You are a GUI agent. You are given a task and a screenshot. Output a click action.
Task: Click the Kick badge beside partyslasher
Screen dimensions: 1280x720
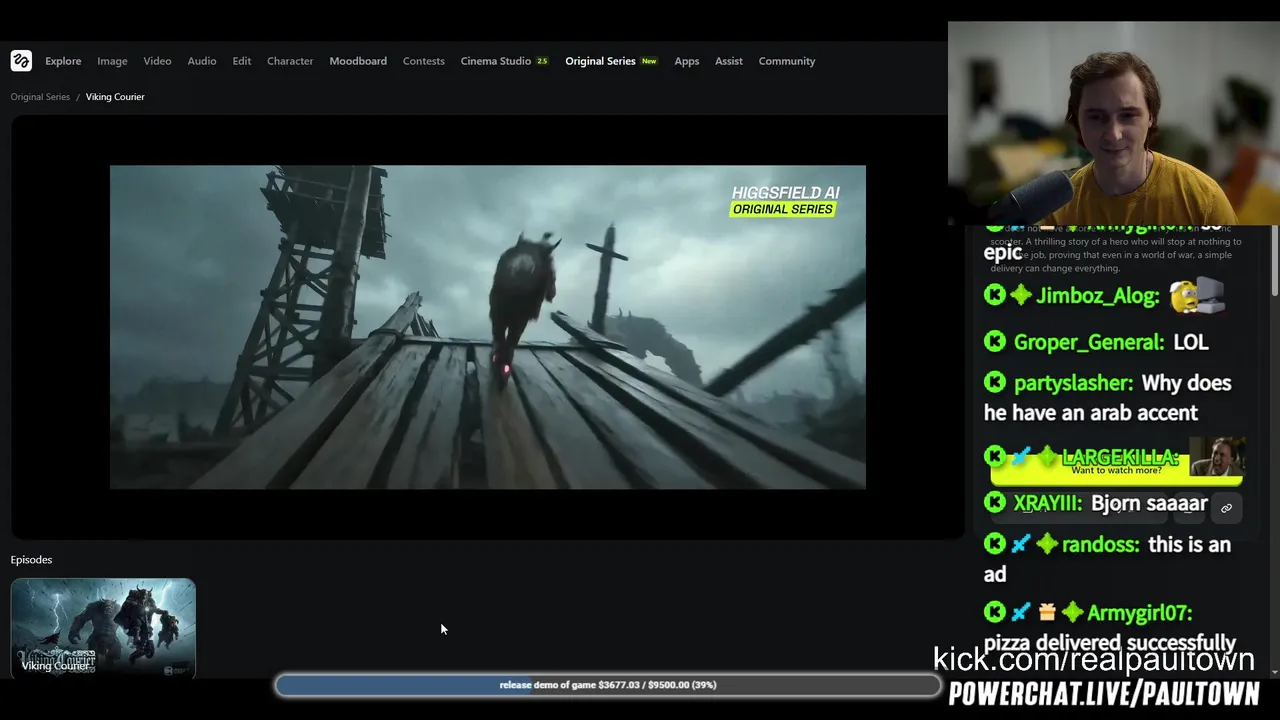995,383
